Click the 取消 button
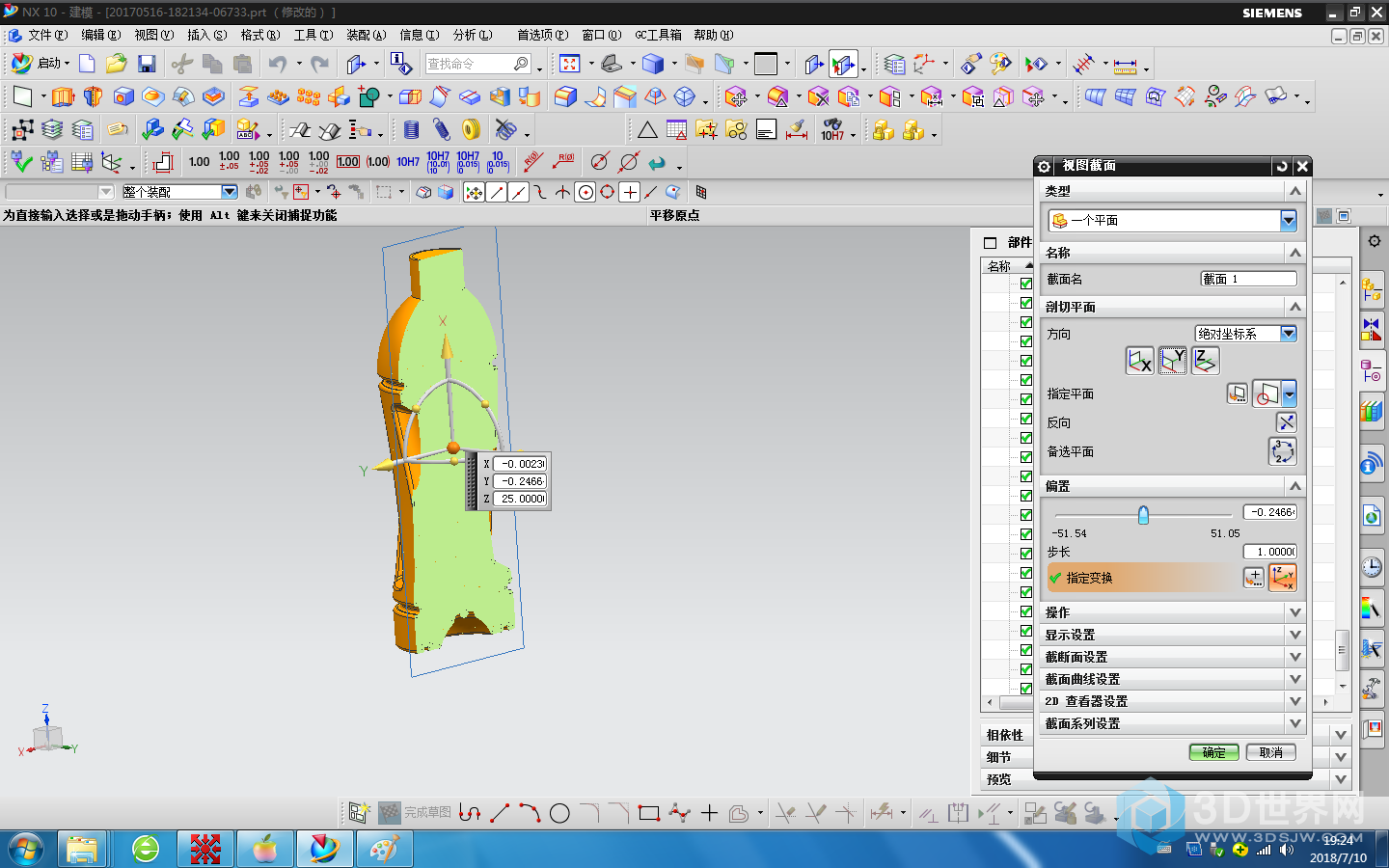The image size is (1389, 868). 1271,752
